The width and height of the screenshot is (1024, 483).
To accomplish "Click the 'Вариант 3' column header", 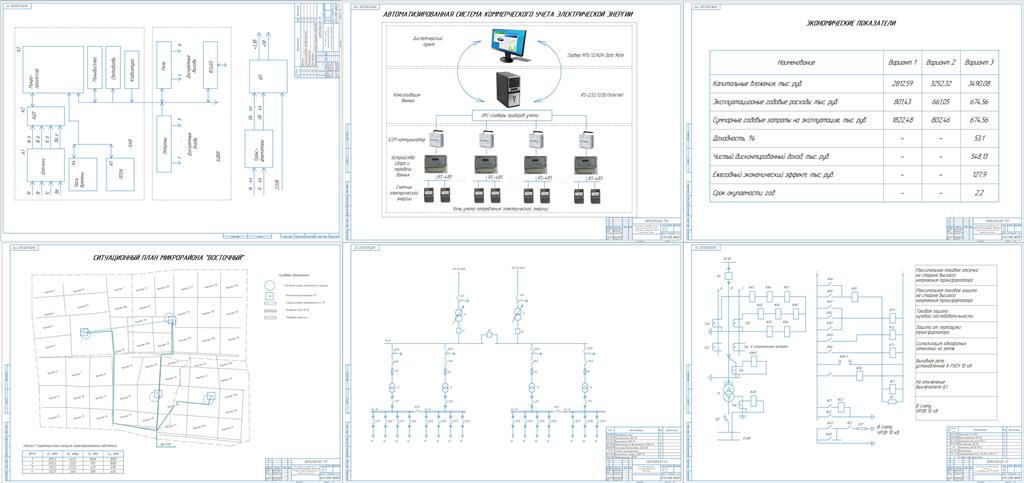I will click(980, 62).
